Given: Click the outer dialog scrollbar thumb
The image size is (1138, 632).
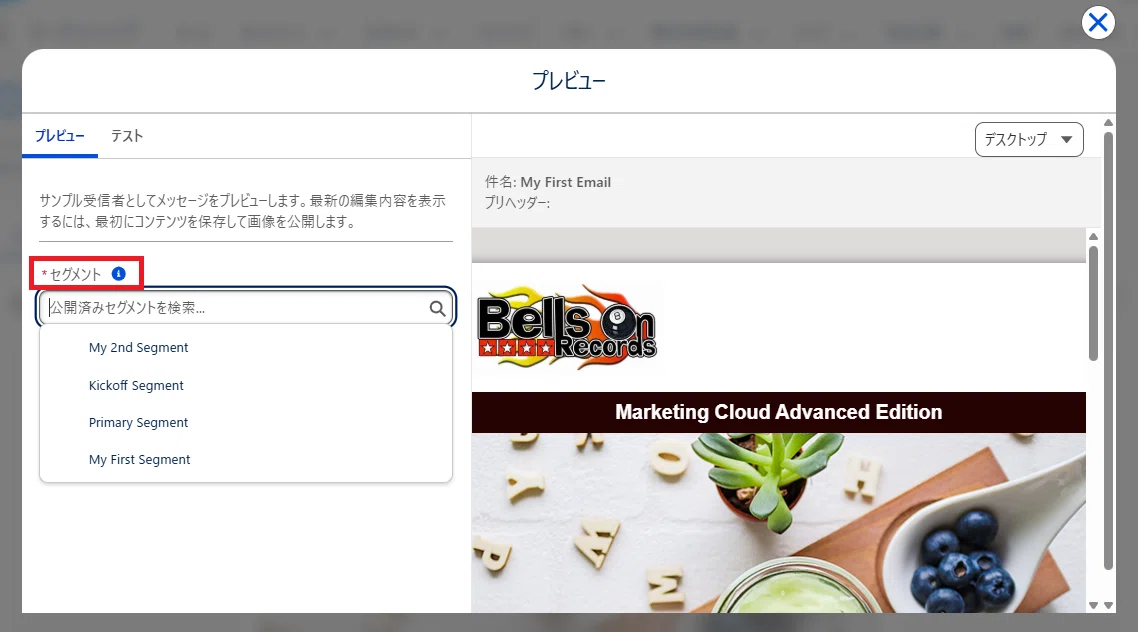Looking at the screenshot, I should [1108, 350].
